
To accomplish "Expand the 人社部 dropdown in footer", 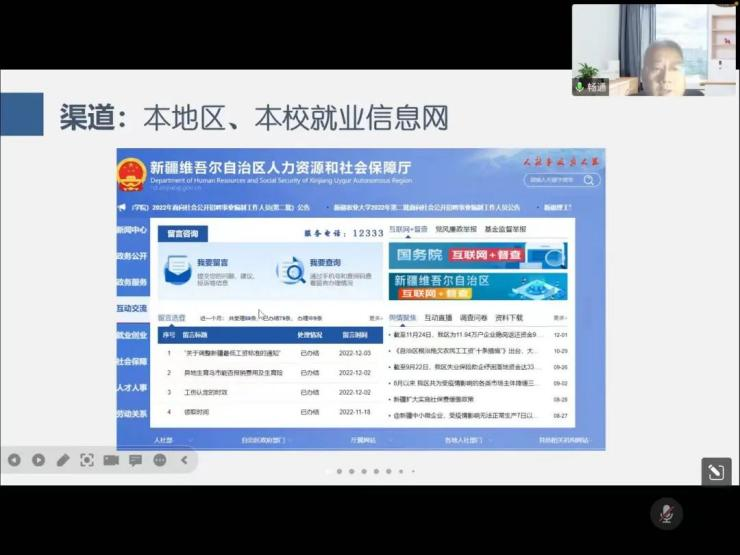I will coord(167,440).
